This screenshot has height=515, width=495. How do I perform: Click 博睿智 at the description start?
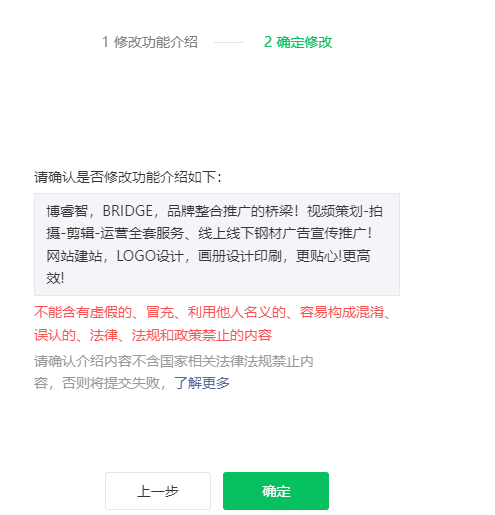pos(67,211)
